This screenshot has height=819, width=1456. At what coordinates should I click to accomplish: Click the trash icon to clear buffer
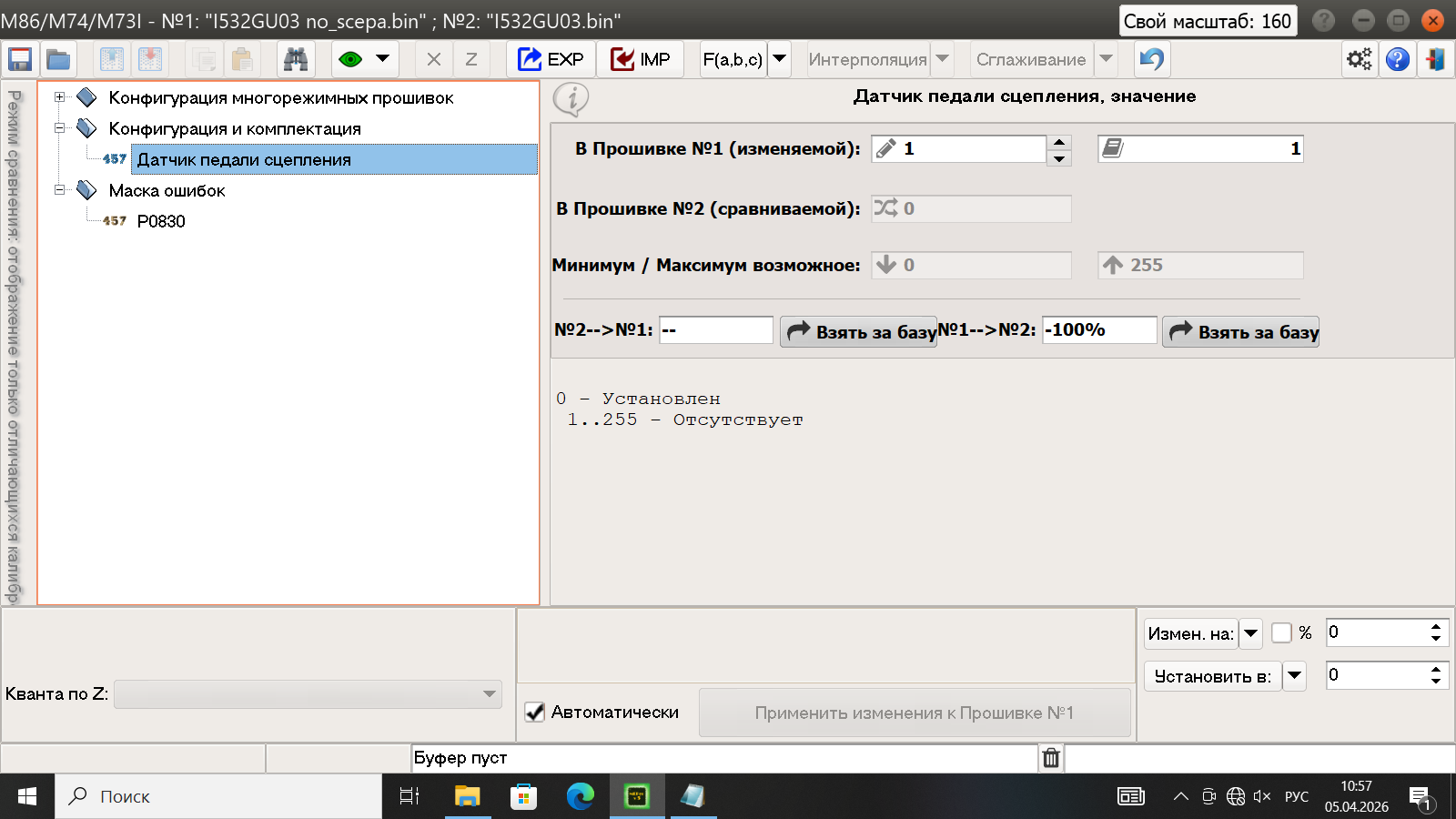[x=1051, y=758]
